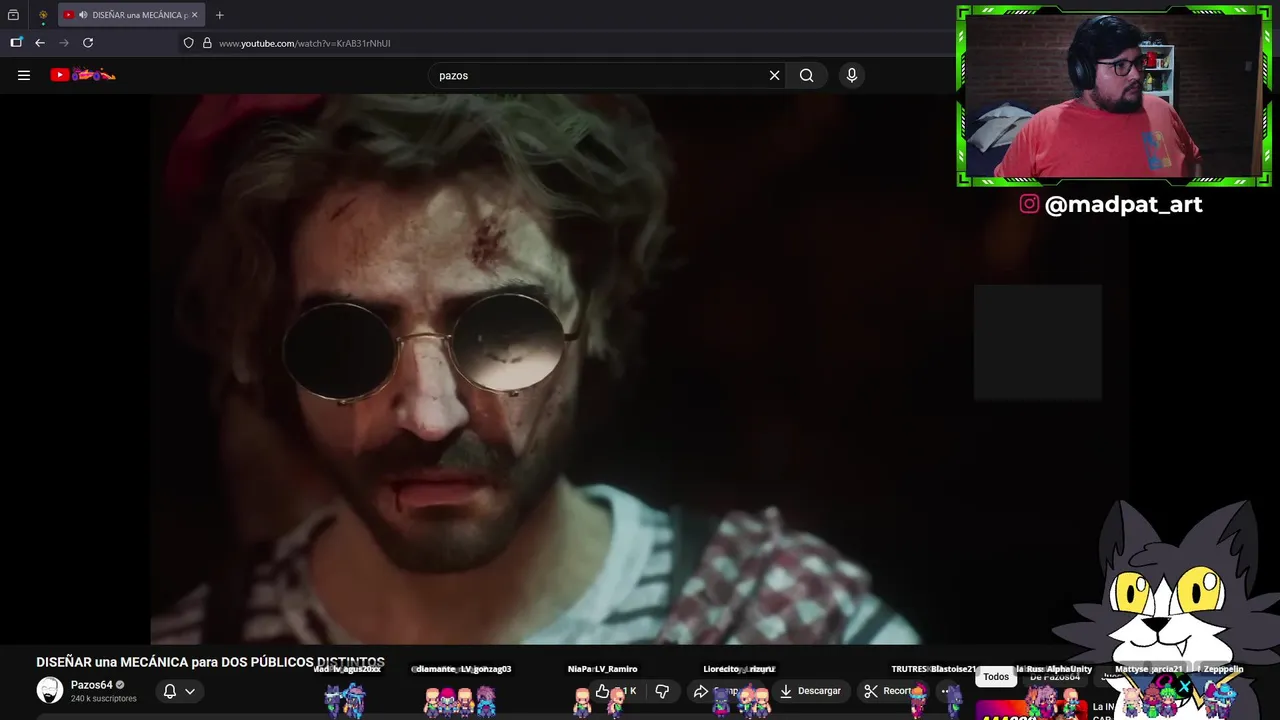The width and height of the screenshot is (1280, 720).
Task: Show site security via the padlock icon
Action: [207, 43]
